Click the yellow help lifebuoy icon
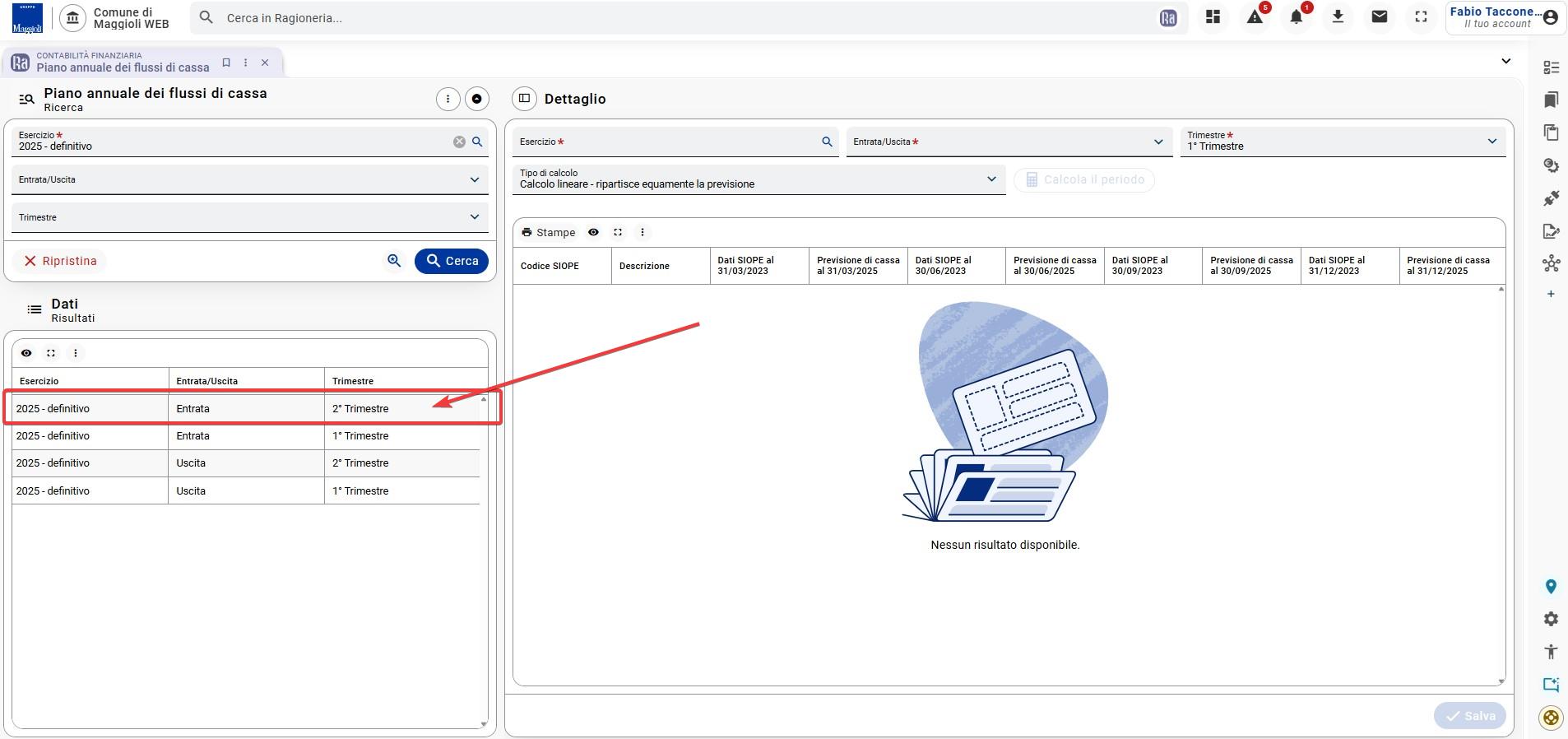 (1551, 718)
